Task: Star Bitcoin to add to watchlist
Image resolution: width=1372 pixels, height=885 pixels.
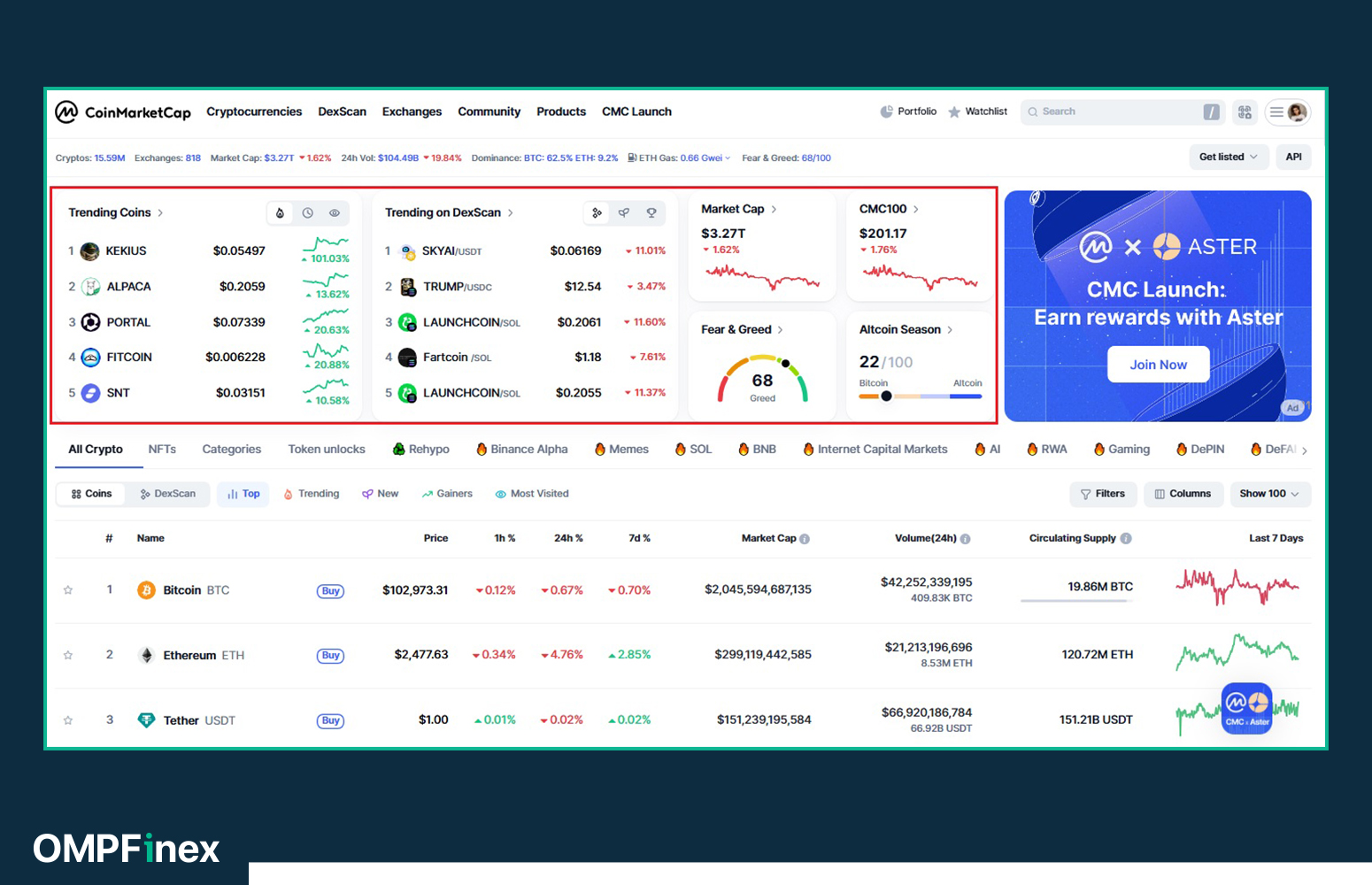Action: (x=68, y=590)
